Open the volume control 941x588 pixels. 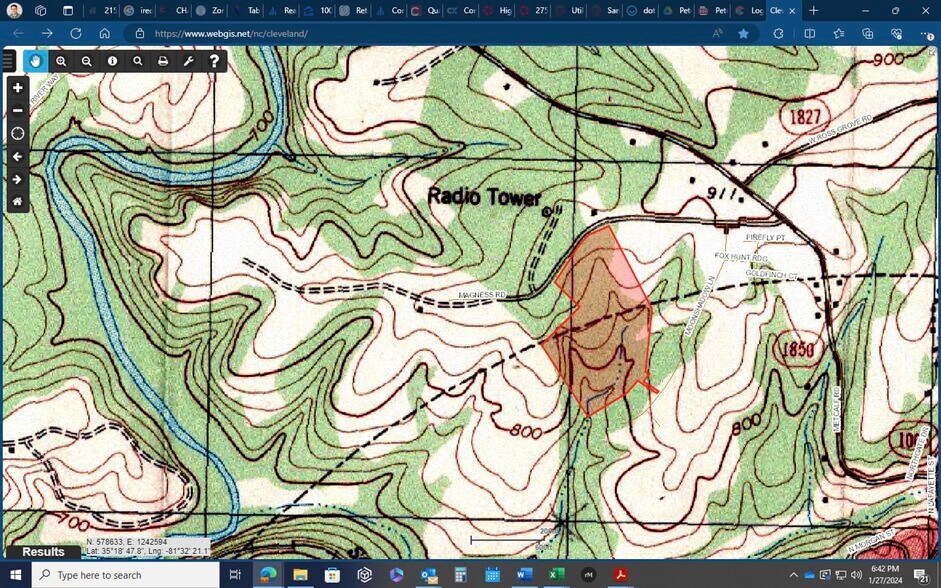pos(857,575)
